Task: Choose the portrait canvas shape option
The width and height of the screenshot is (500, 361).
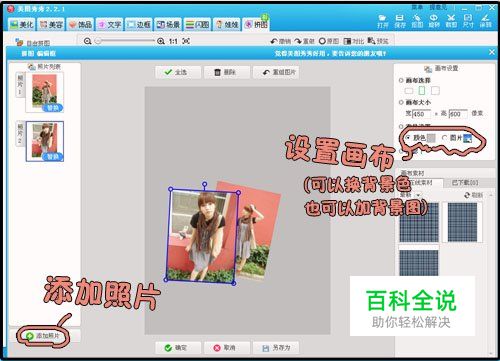Action: 422,90
